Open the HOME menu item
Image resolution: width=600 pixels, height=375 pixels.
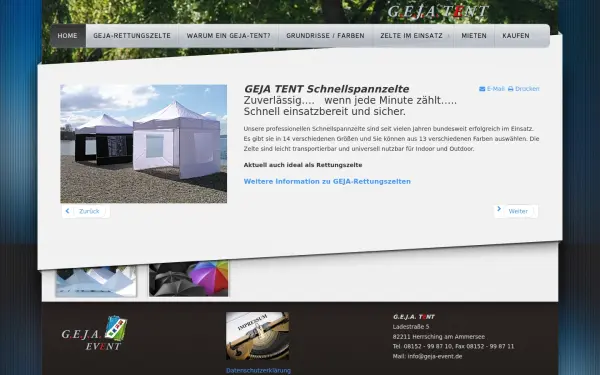pos(68,36)
